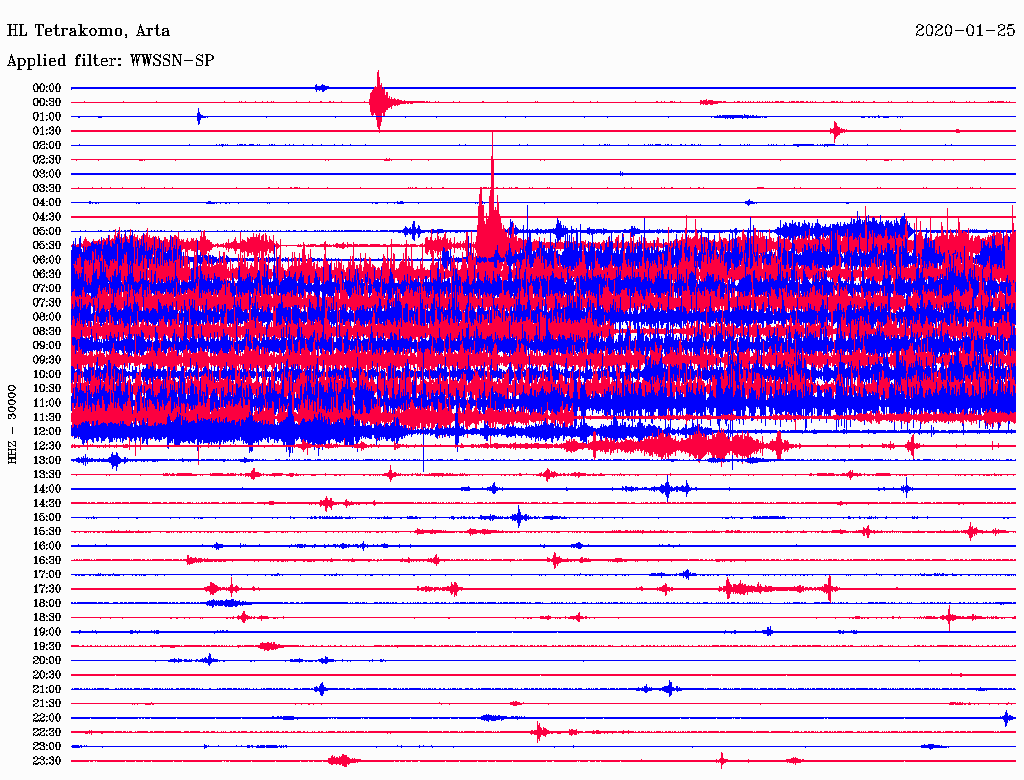Click the station title HL Tetrakomo, Arta
Viewport: 1024px width, 780px height.
[x=88, y=30]
